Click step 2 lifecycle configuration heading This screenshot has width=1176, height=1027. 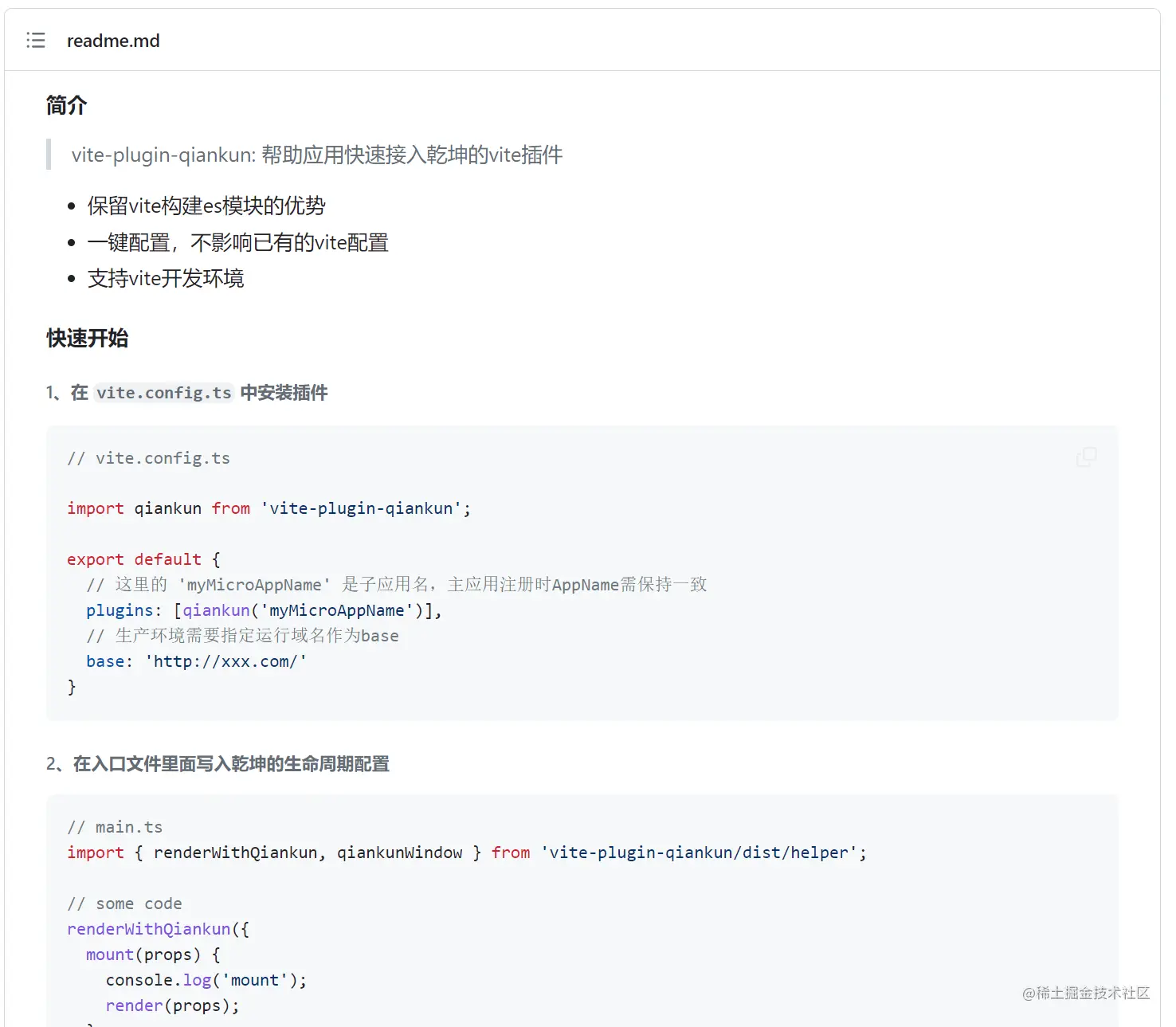coord(218,763)
